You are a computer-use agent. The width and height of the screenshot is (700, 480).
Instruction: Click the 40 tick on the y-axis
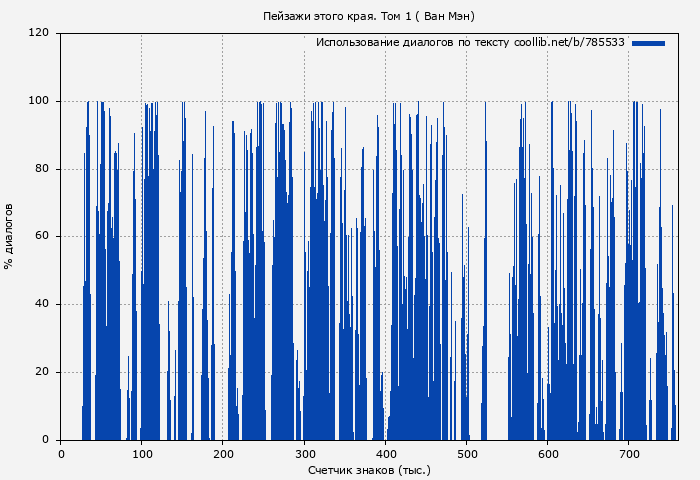42,304
